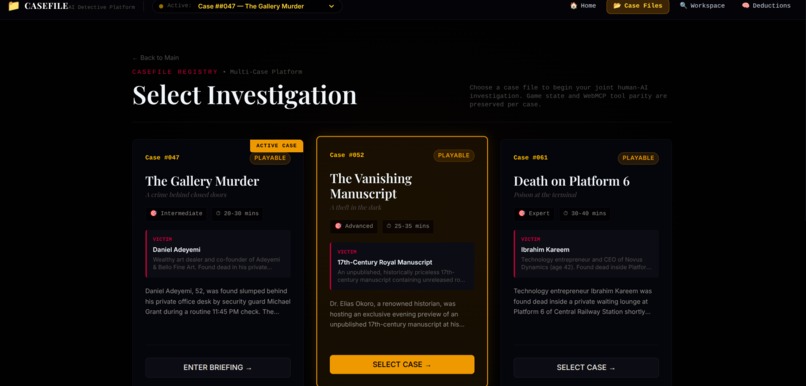The height and width of the screenshot is (386, 806).
Task: Click PLAYABLE badge on Case #047
Action: pos(270,158)
